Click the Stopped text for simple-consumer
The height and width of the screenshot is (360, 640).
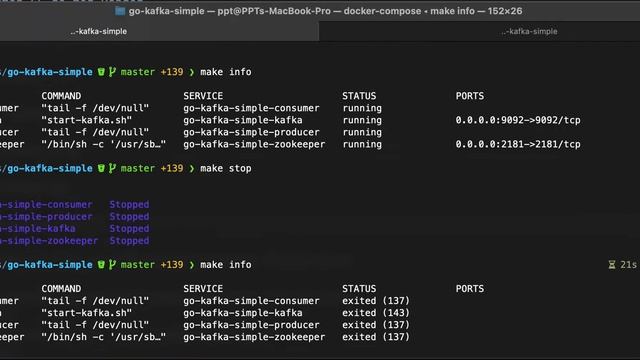129,204
